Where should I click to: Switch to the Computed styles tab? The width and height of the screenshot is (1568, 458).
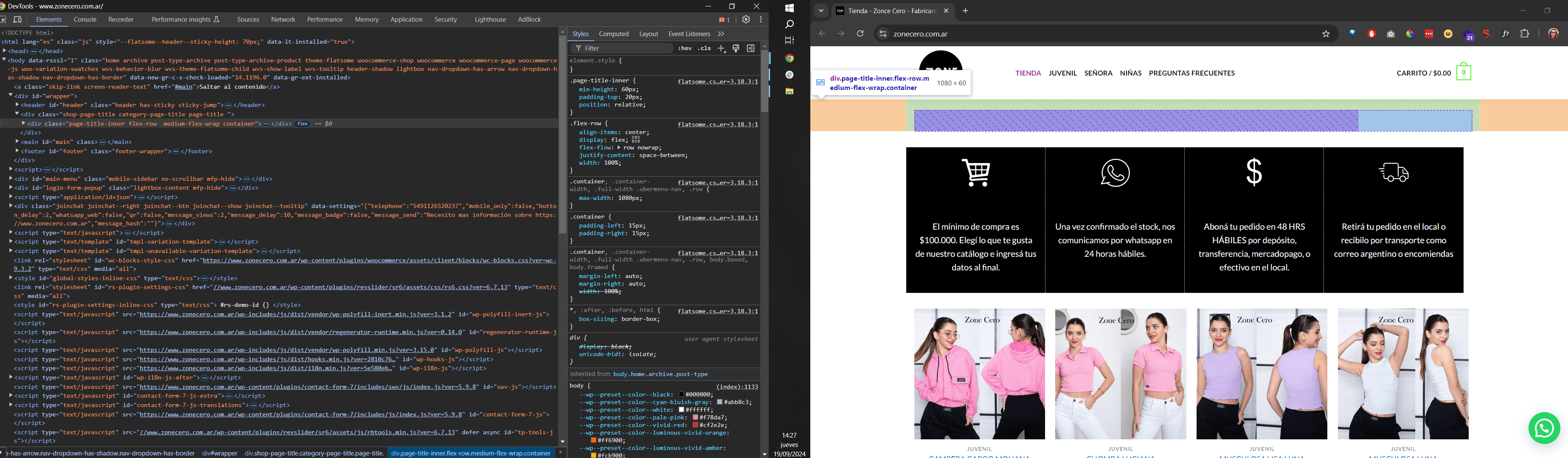[613, 34]
